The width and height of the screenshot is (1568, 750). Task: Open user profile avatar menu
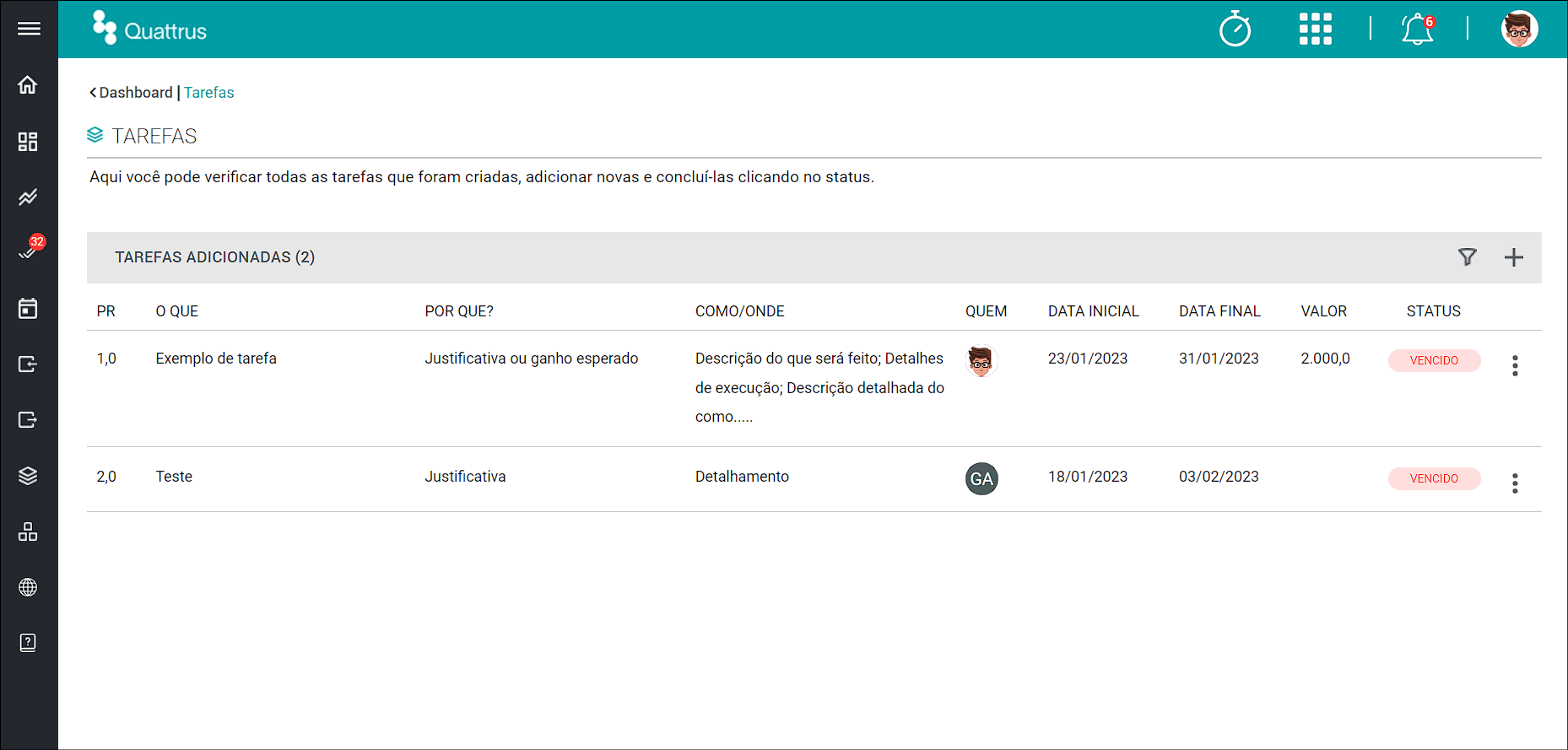click(x=1519, y=29)
